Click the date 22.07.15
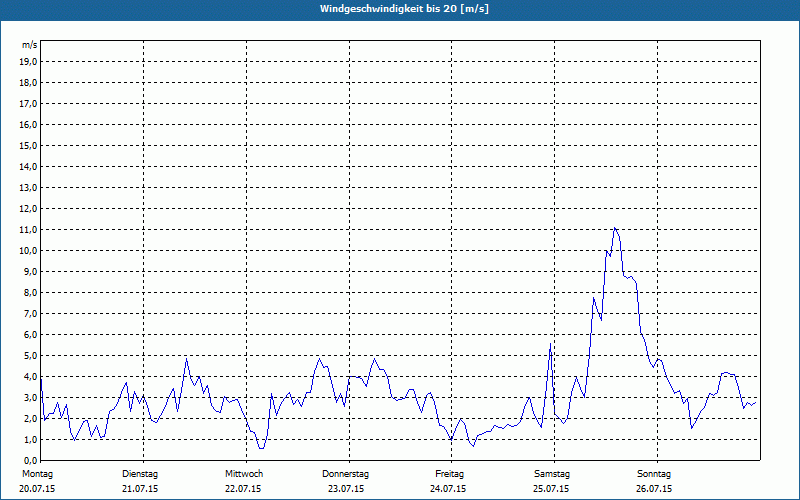Image resolution: width=800 pixels, height=500 pixels. pyautogui.click(x=243, y=489)
